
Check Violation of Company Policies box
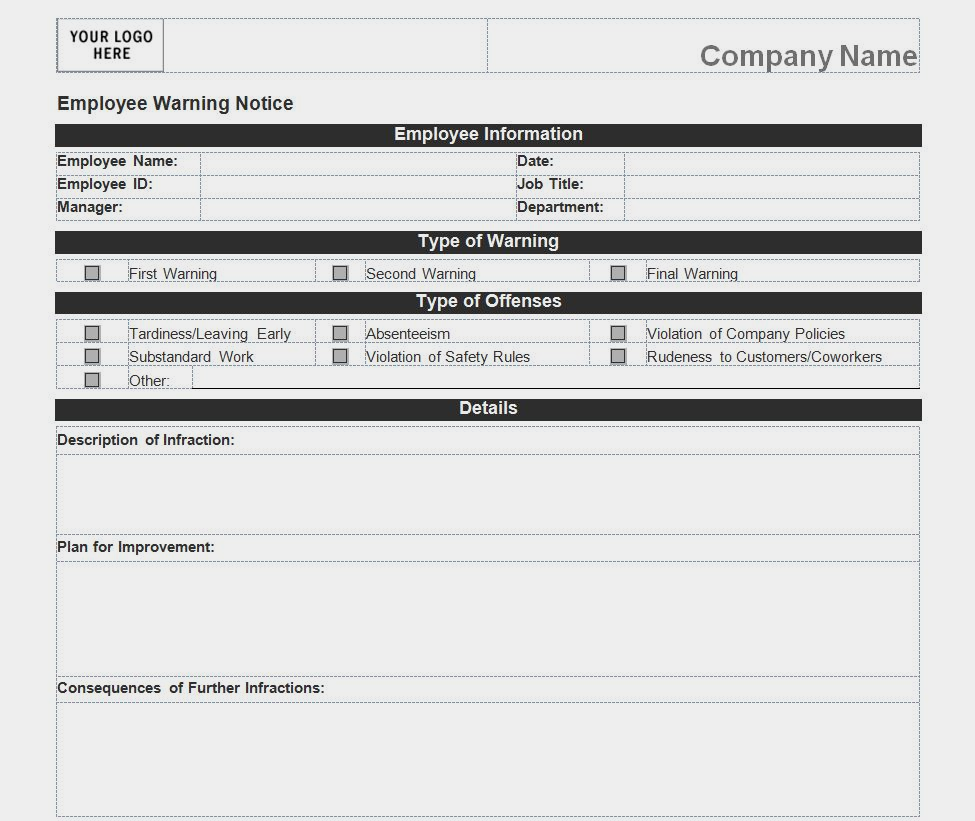(x=618, y=333)
